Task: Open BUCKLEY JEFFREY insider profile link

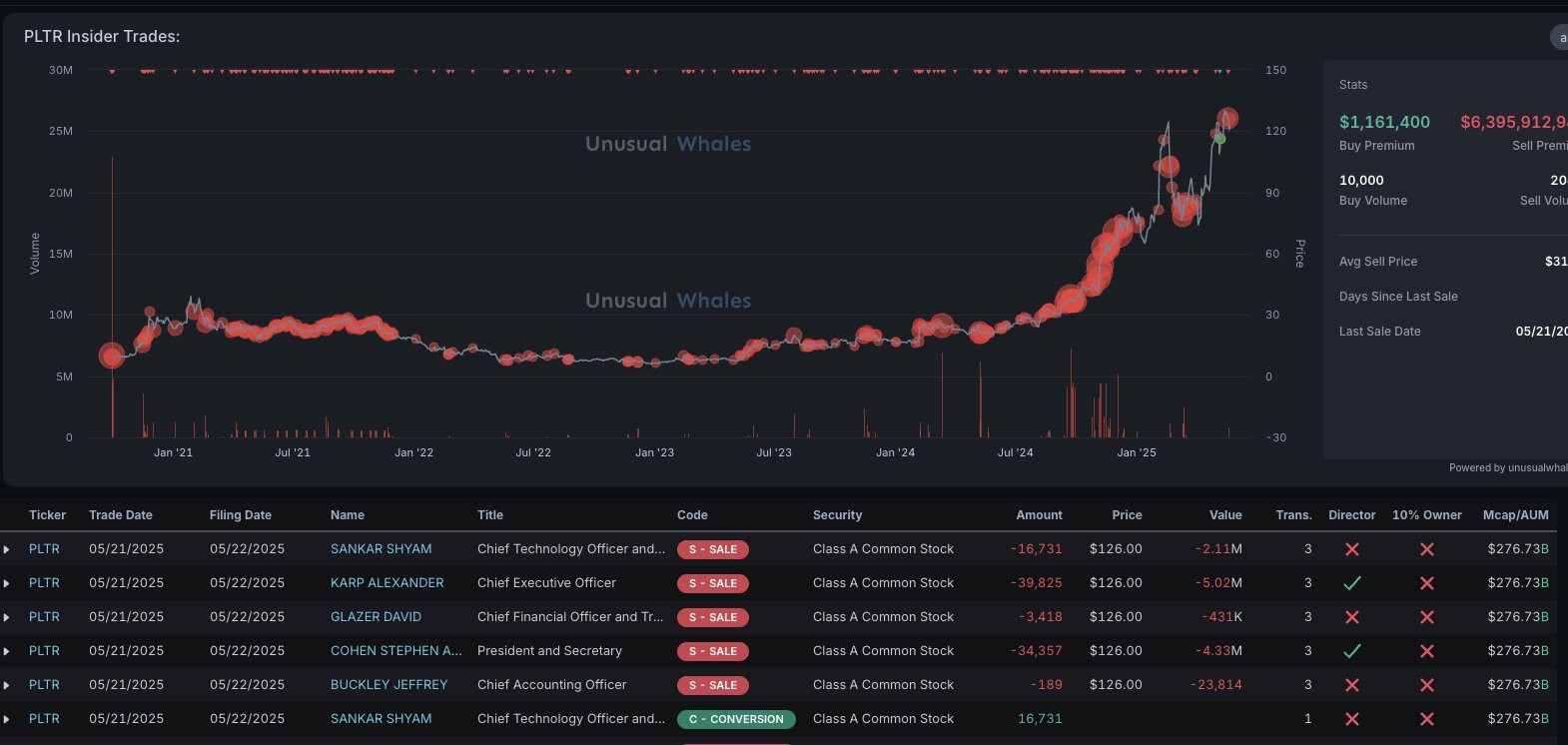Action: coord(390,685)
